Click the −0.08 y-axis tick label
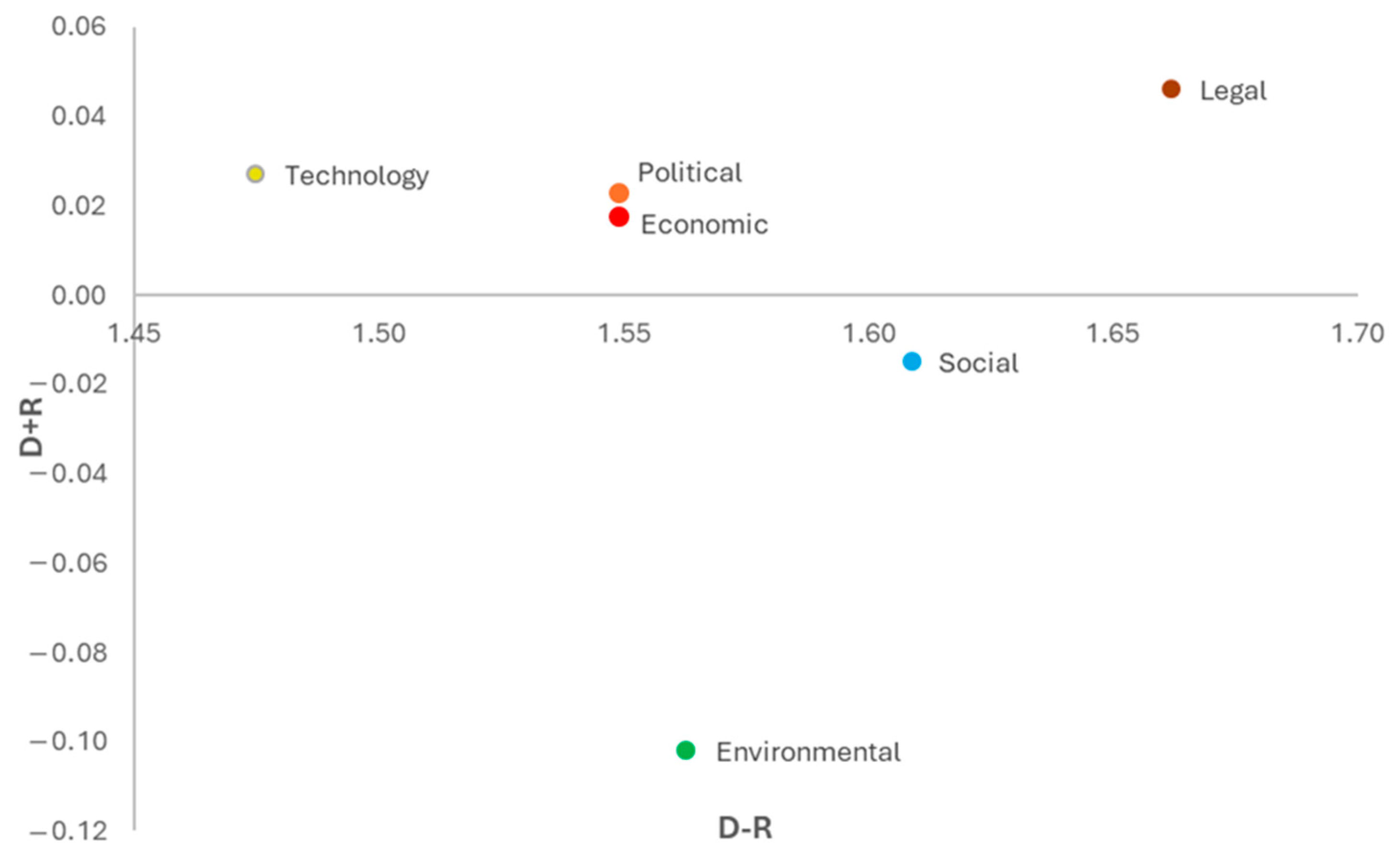Screen dimensions: 1392x868 click(69, 653)
